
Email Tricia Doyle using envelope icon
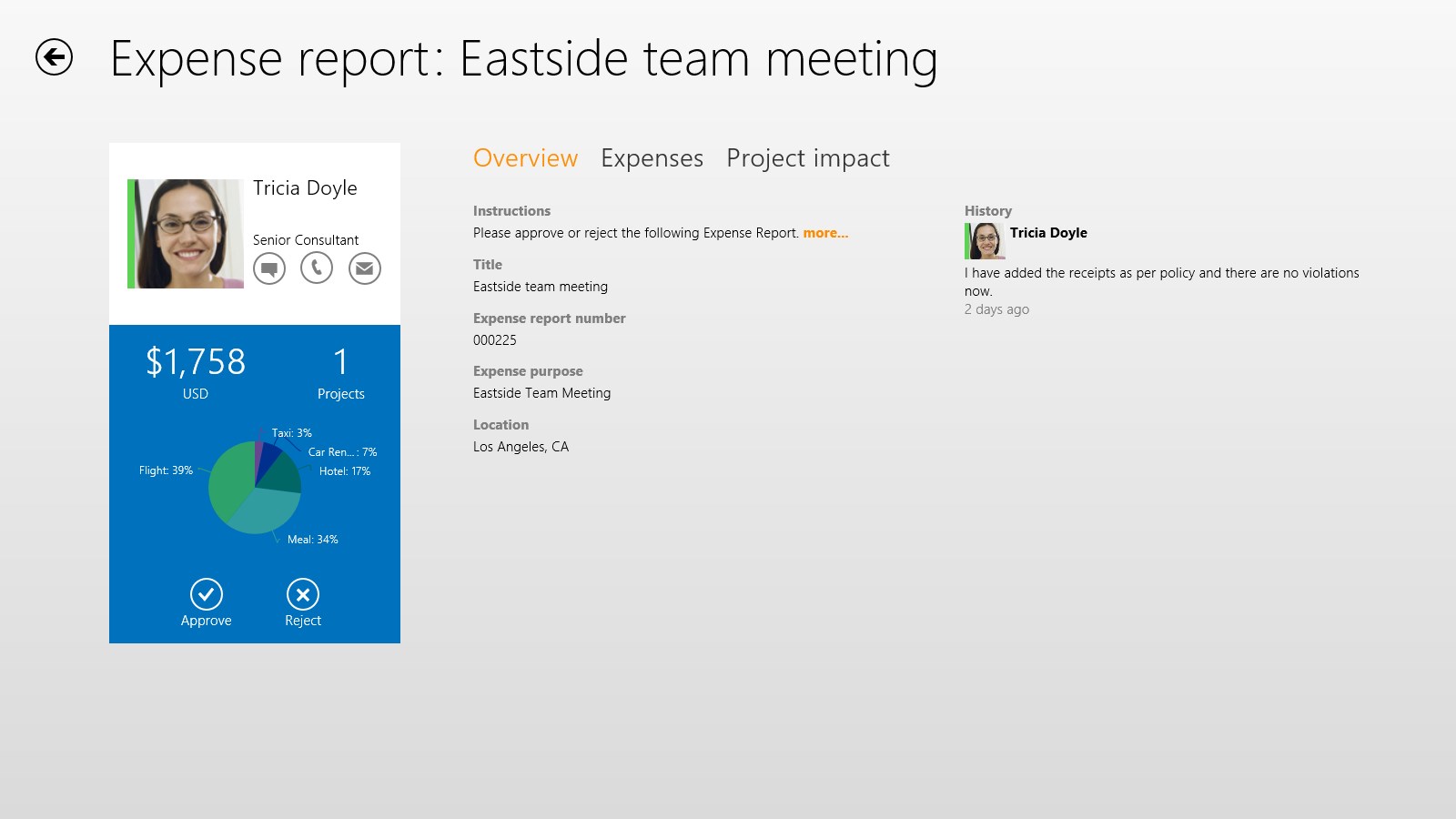pyautogui.click(x=365, y=268)
